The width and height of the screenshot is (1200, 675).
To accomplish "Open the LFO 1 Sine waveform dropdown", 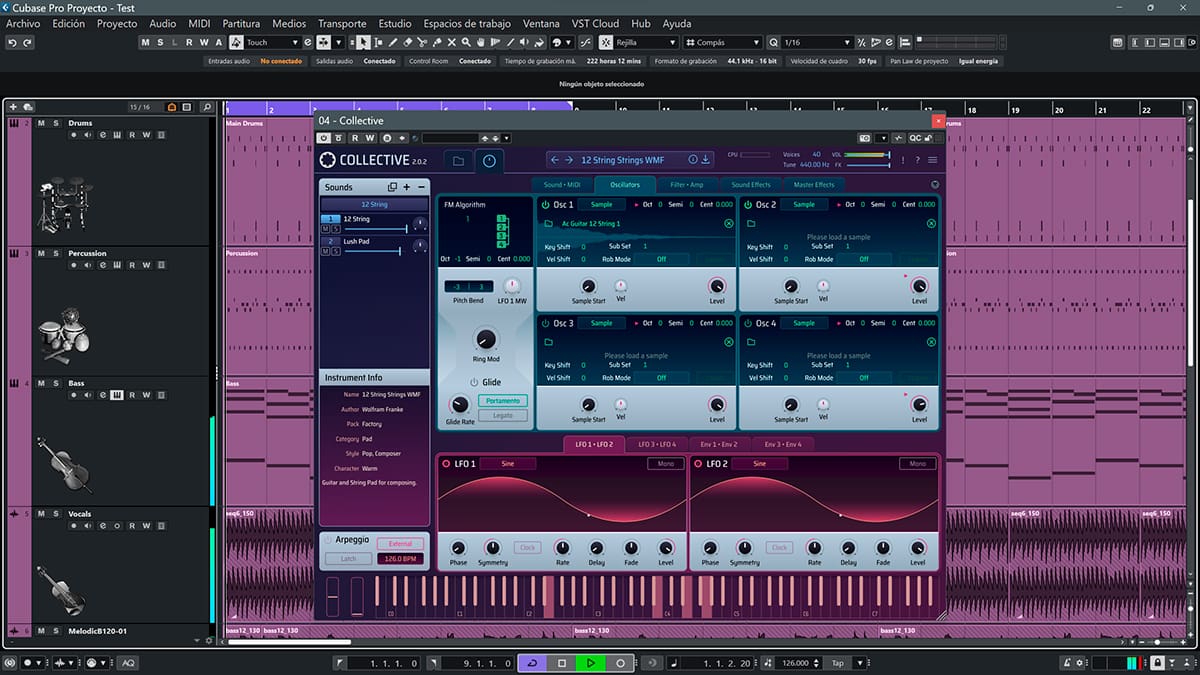I will tap(507, 464).
